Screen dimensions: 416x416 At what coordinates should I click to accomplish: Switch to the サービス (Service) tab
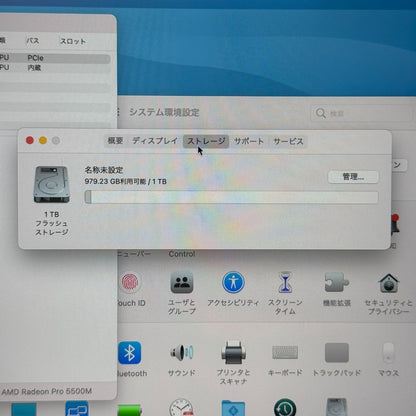point(288,141)
